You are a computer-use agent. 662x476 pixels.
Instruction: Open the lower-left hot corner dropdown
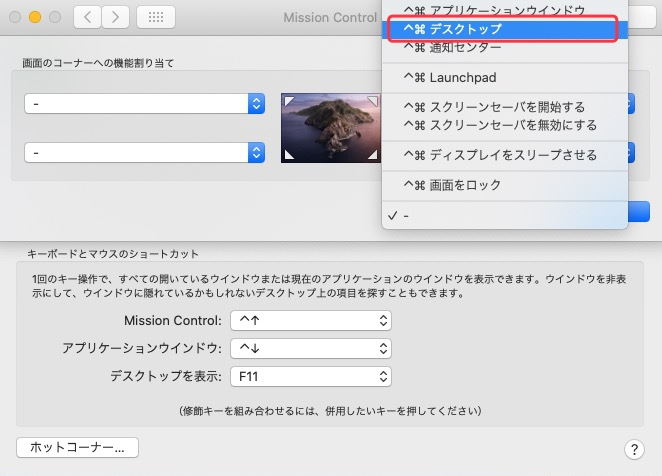144,152
